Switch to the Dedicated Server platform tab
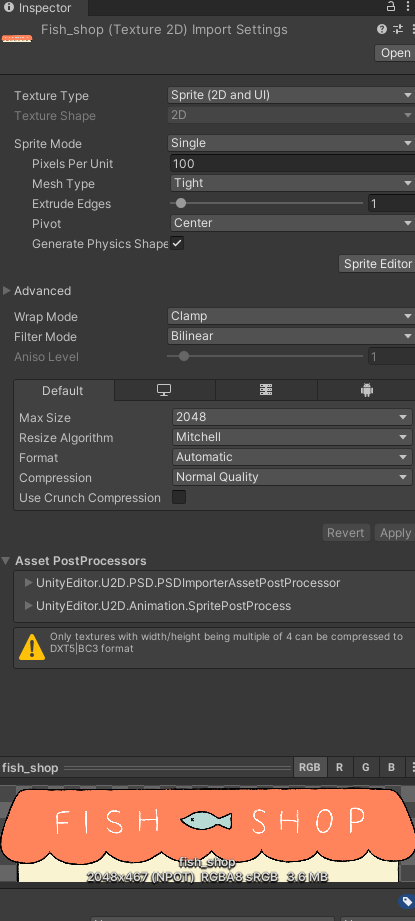The height and width of the screenshot is (921, 415). 266,391
